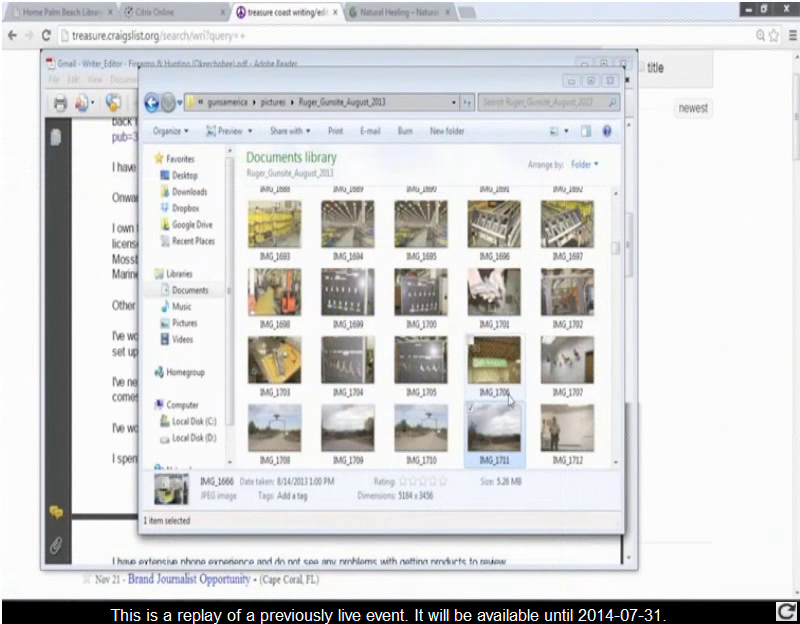The image size is (800, 624).
Task: Click the browser back arrow
Action: (x=12, y=35)
